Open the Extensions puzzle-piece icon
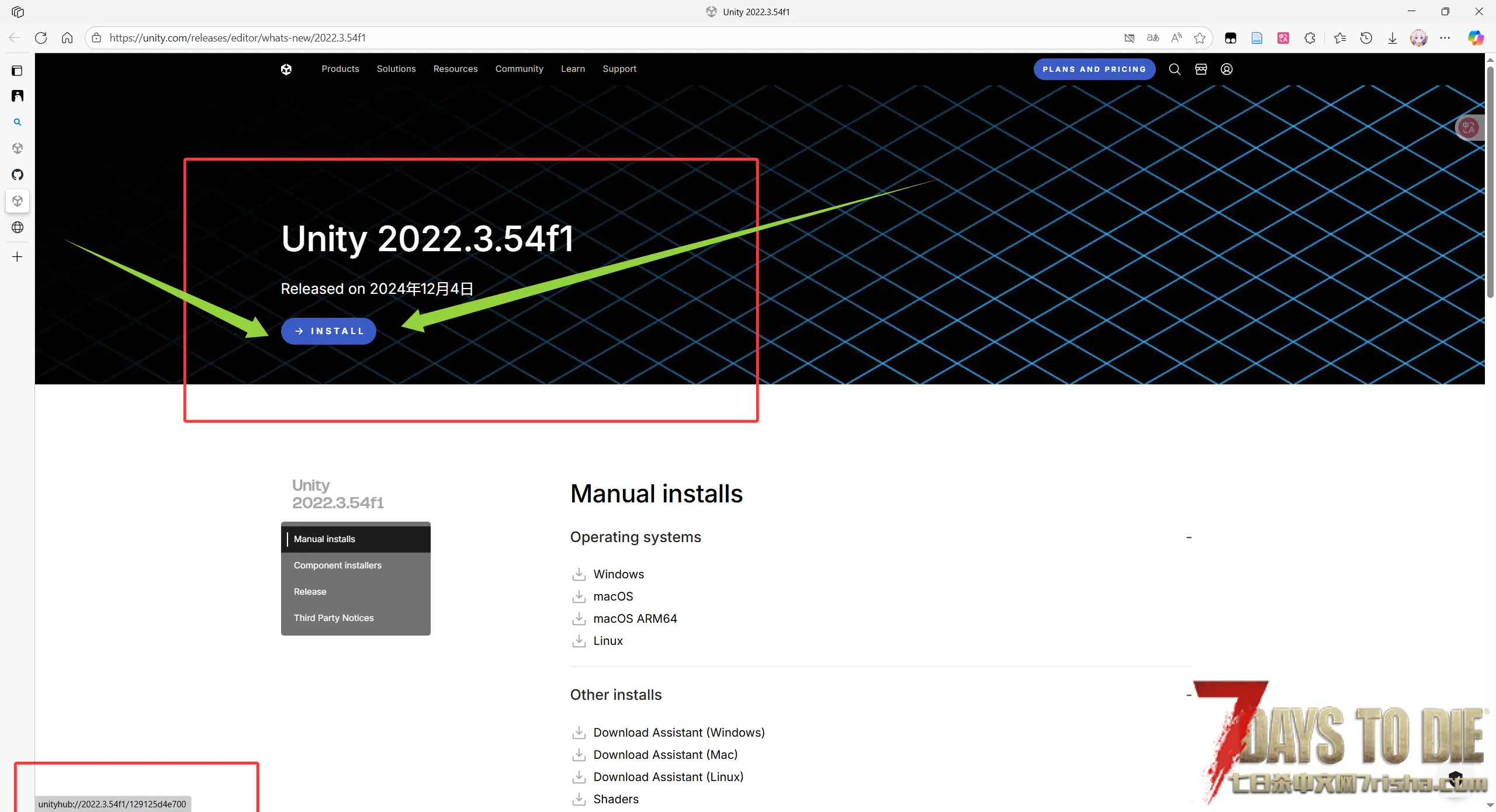This screenshot has height=812, width=1496. [x=1310, y=38]
